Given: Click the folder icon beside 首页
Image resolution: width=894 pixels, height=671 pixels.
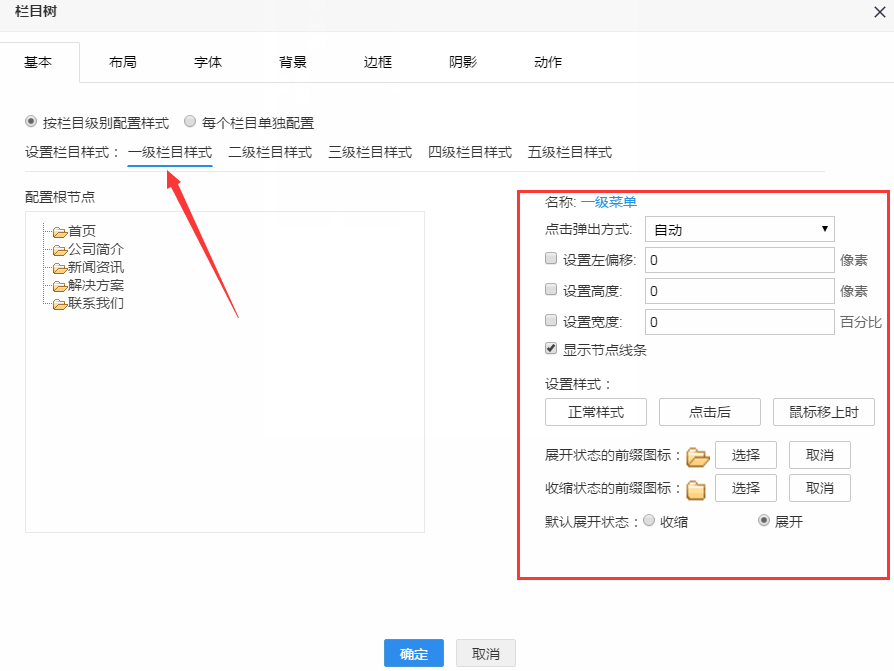Looking at the screenshot, I should click(x=60, y=232).
